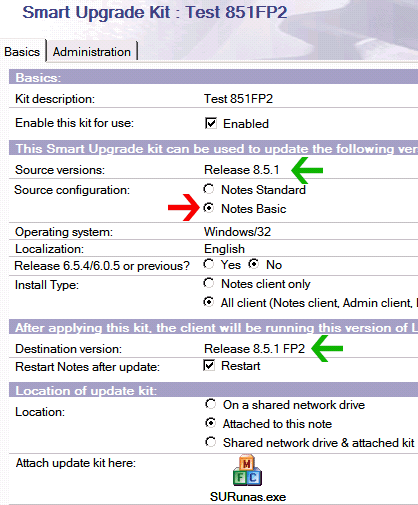
Task: Click the Install Type label
Action: point(47,285)
